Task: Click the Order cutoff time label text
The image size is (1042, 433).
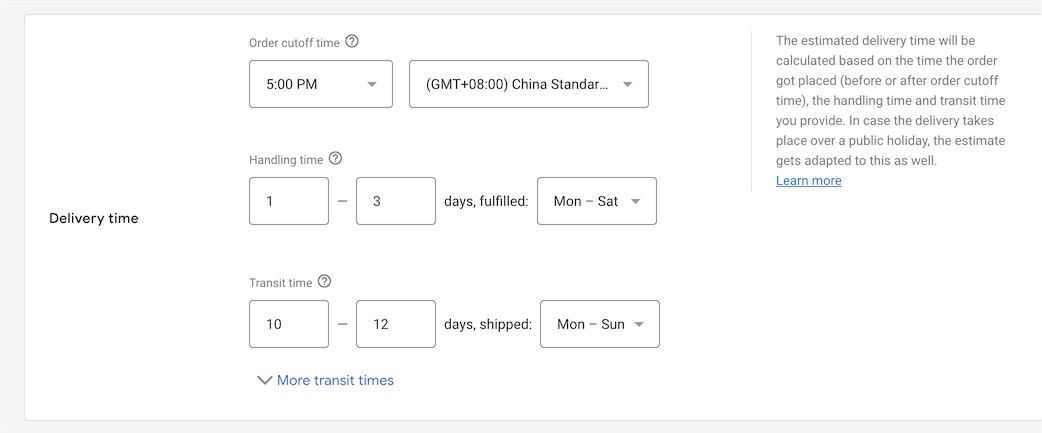Action: click(x=294, y=43)
